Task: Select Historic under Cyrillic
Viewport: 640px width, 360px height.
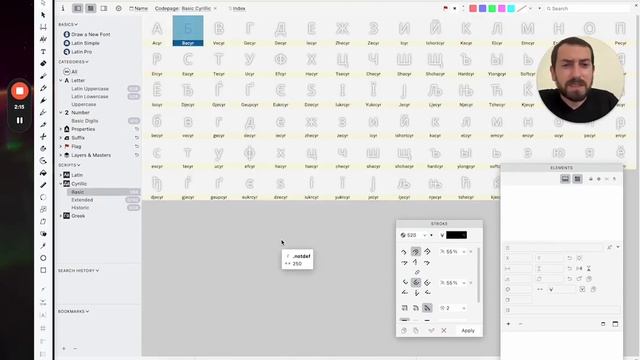Action: click(x=80, y=207)
